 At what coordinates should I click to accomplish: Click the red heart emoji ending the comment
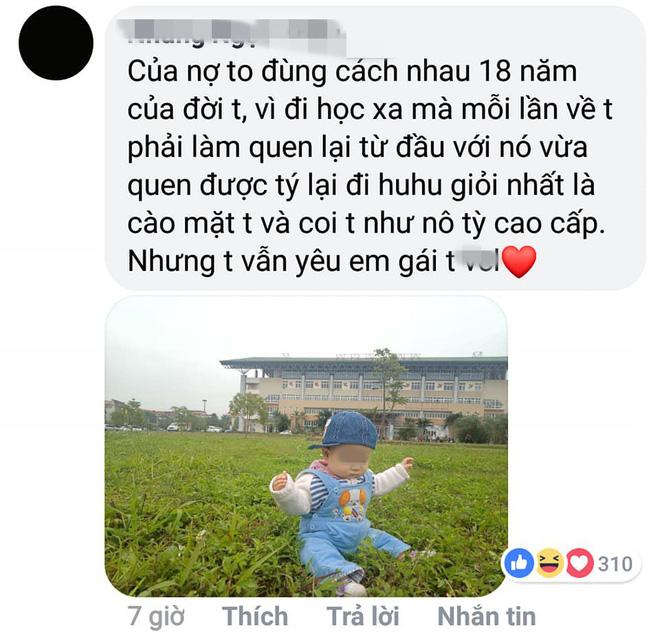point(519,262)
